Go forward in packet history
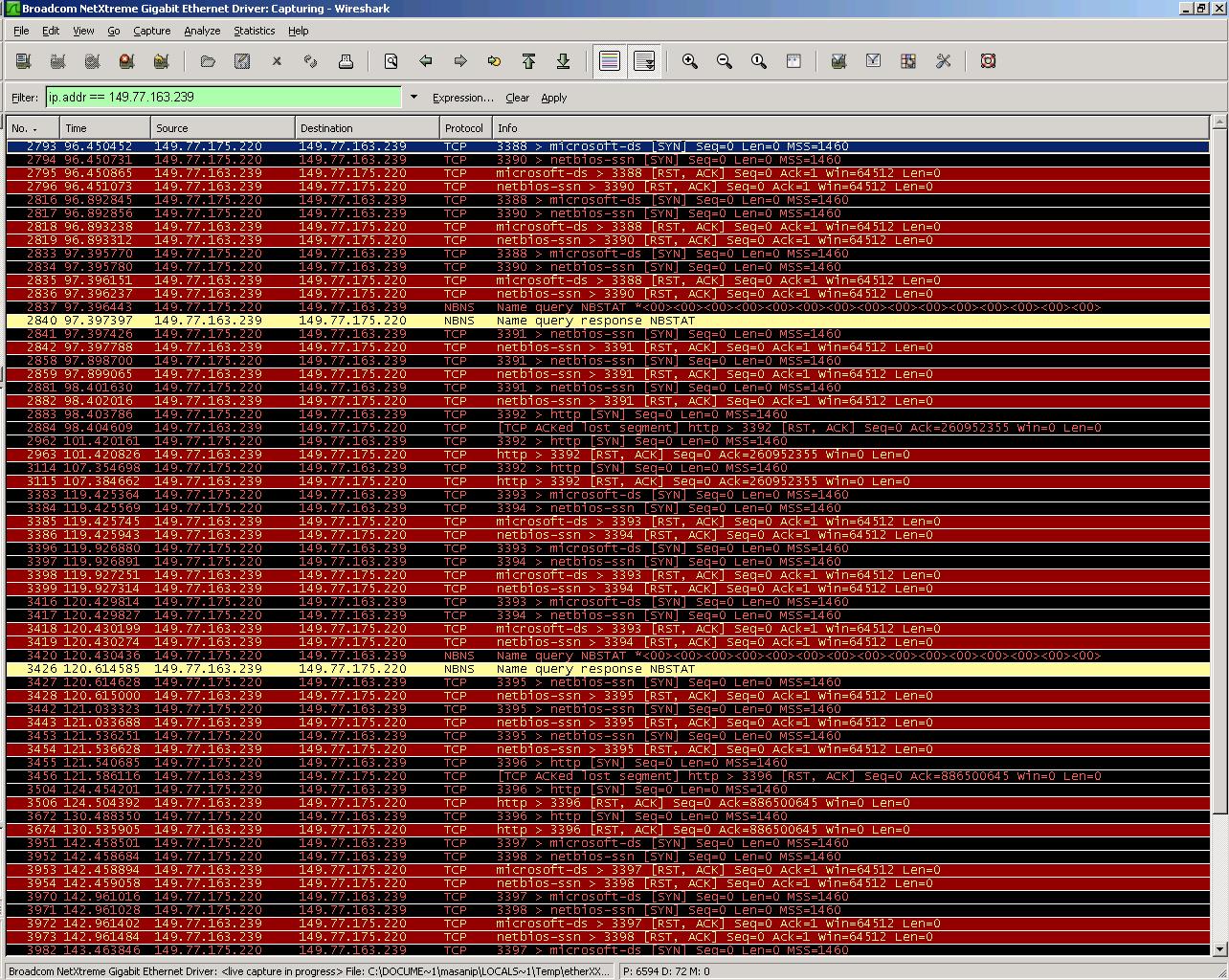This screenshot has height=980, width=1229. click(460, 61)
